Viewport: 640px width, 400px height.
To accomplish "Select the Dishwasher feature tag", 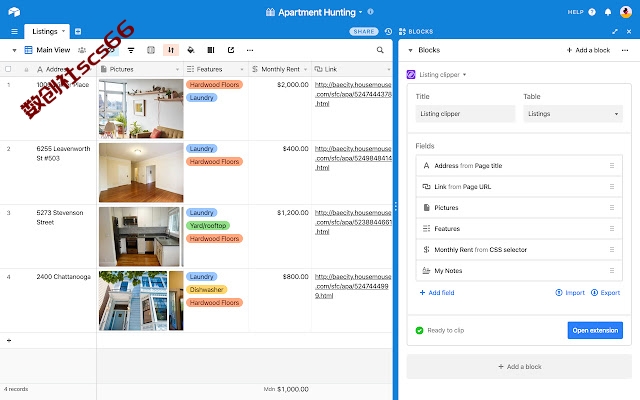I will click(x=207, y=289).
